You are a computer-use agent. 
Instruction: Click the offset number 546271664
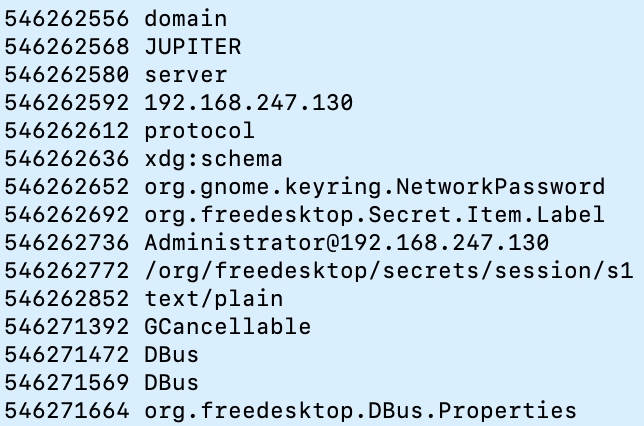(x=66, y=410)
